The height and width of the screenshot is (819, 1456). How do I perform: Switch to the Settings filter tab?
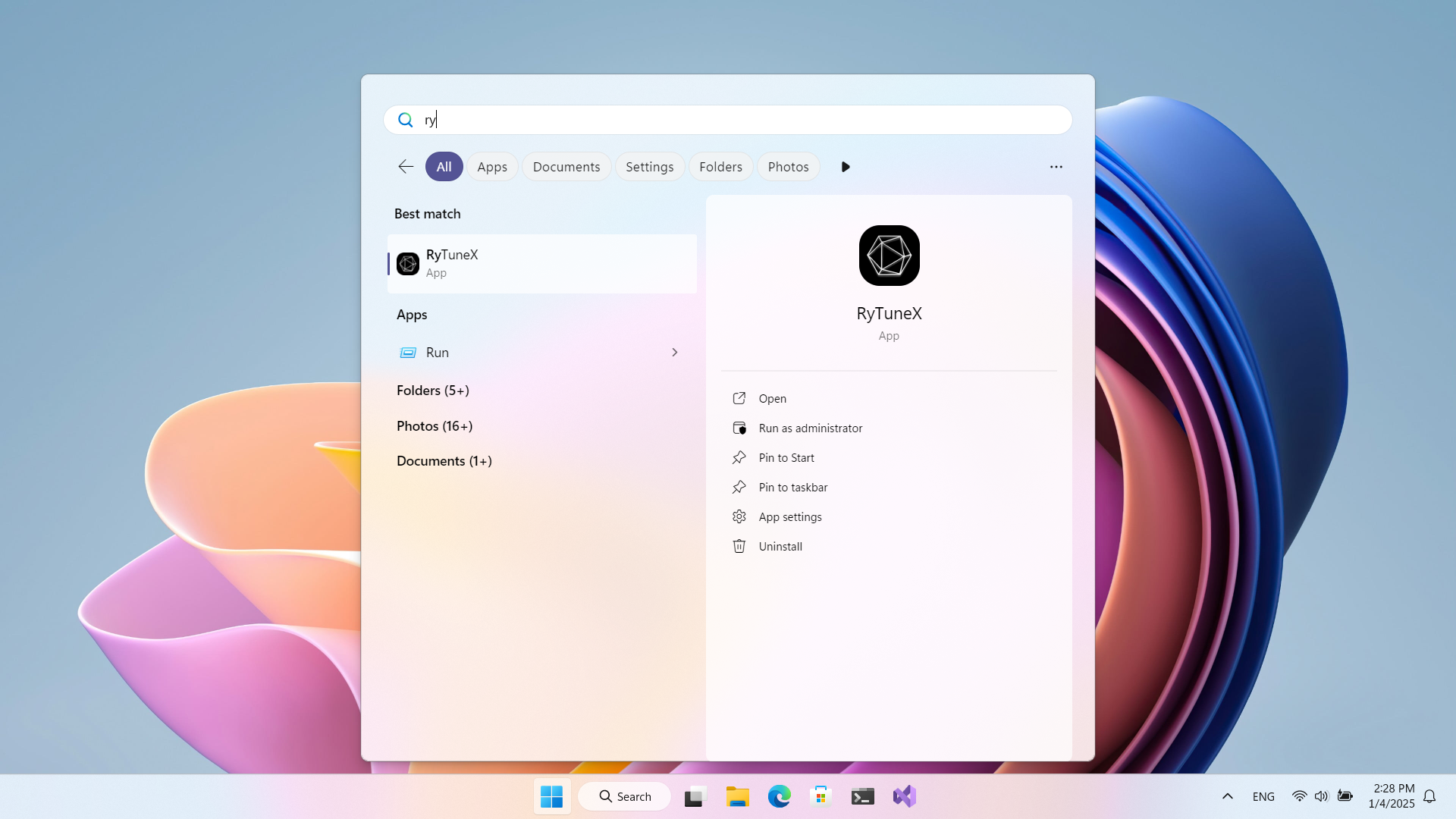click(650, 167)
